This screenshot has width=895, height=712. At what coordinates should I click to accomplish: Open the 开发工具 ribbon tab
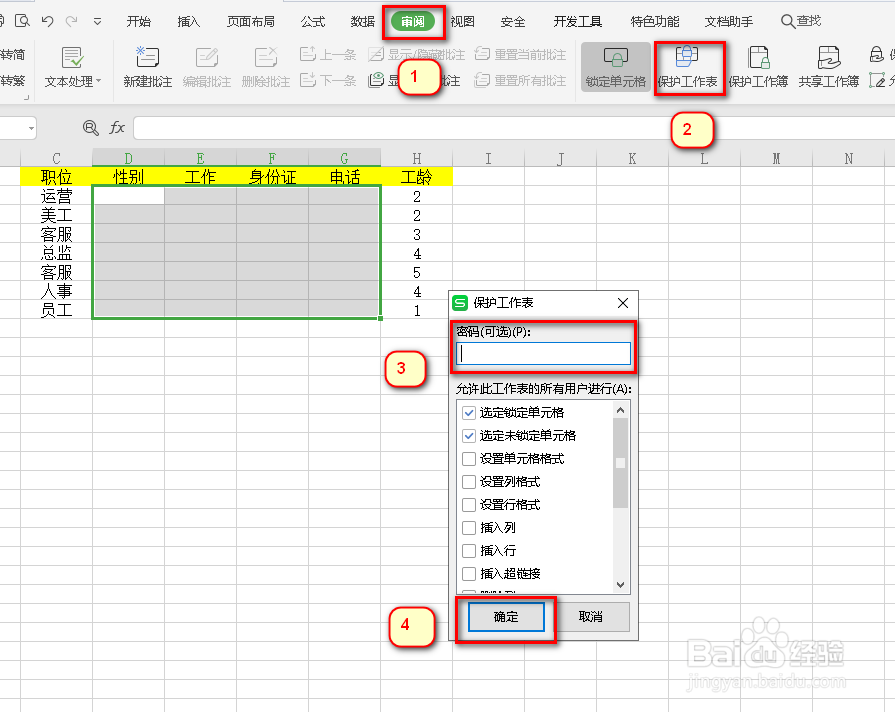click(577, 19)
